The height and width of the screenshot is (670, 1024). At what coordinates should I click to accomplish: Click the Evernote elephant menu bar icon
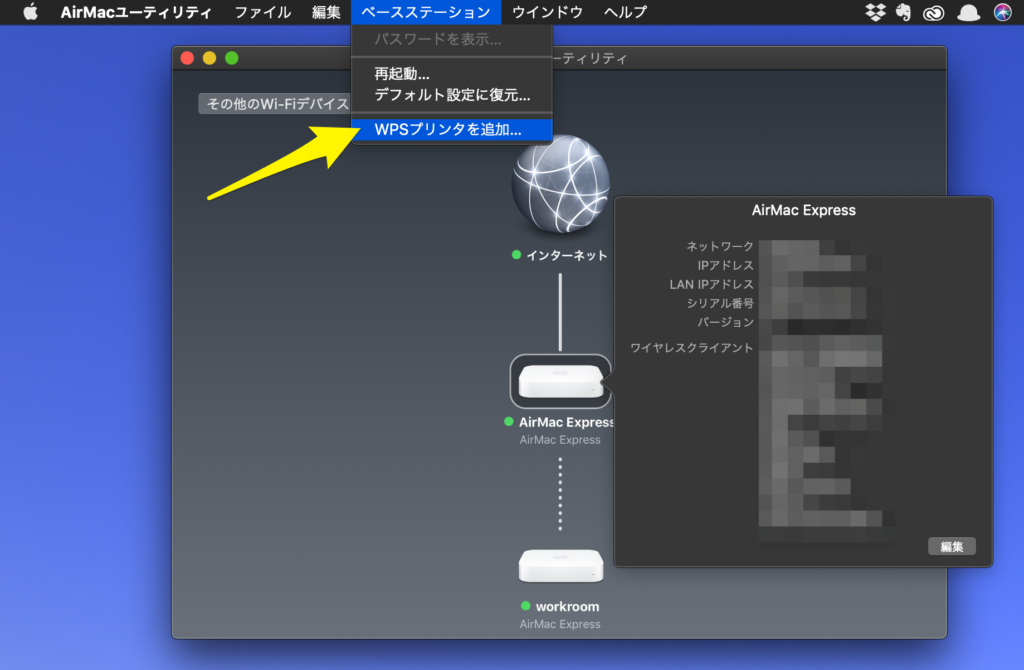pyautogui.click(x=903, y=12)
